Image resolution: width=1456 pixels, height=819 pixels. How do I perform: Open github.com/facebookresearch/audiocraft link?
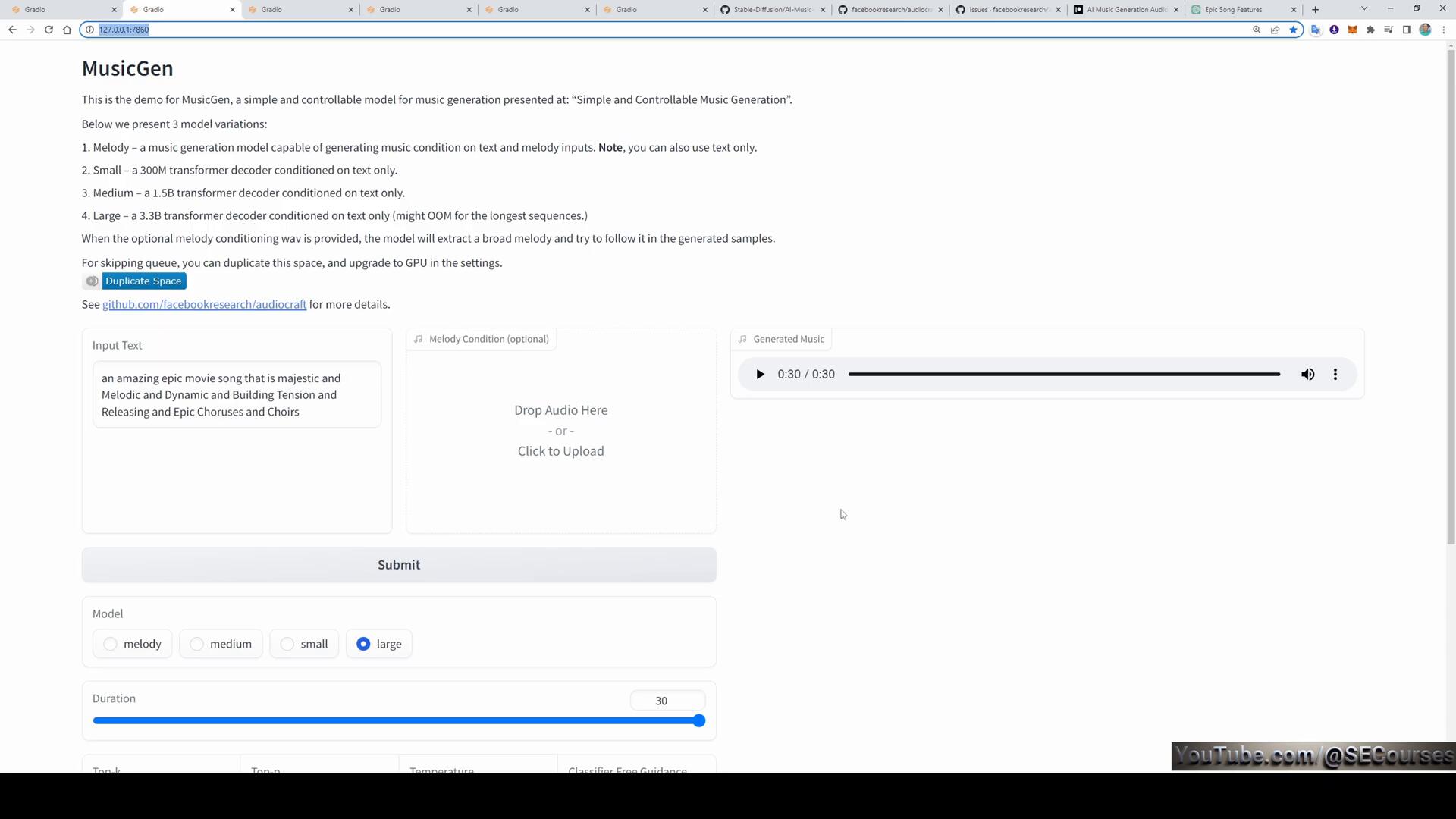coord(204,304)
